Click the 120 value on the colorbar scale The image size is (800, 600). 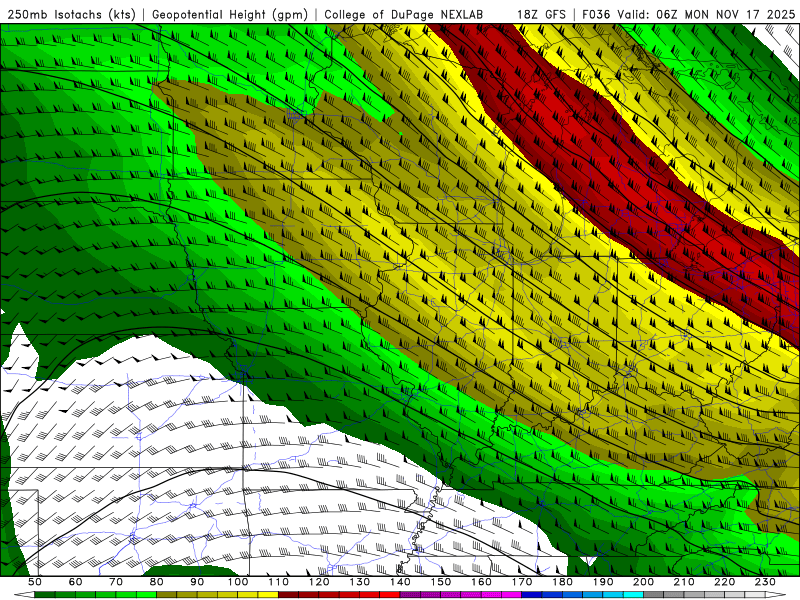319,582
